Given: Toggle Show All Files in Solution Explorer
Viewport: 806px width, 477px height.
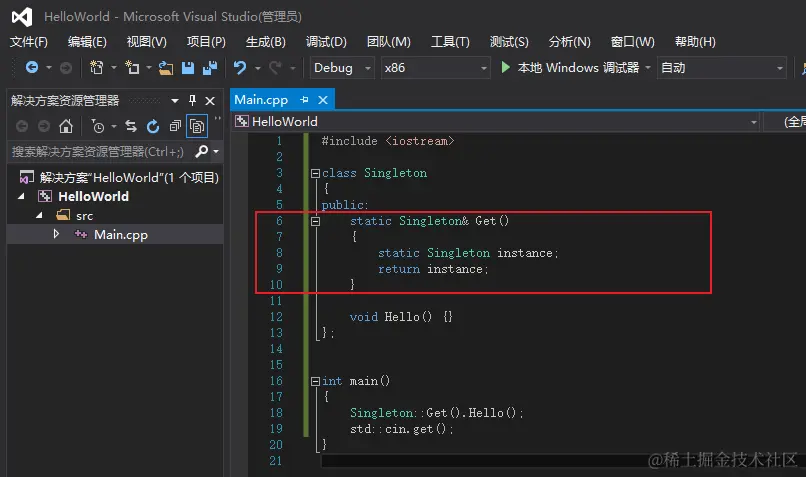Looking at the screenshot, I should (197, 126).
